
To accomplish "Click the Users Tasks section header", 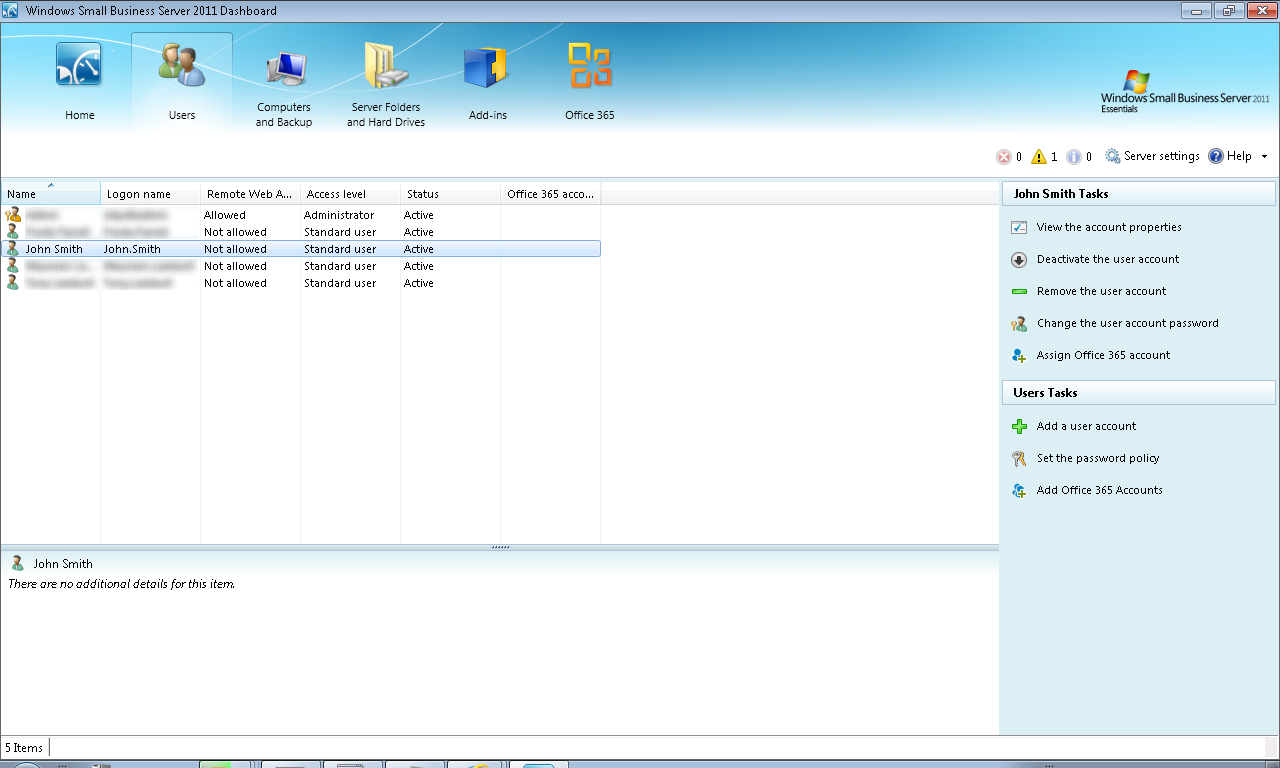I will [1139, 393].
